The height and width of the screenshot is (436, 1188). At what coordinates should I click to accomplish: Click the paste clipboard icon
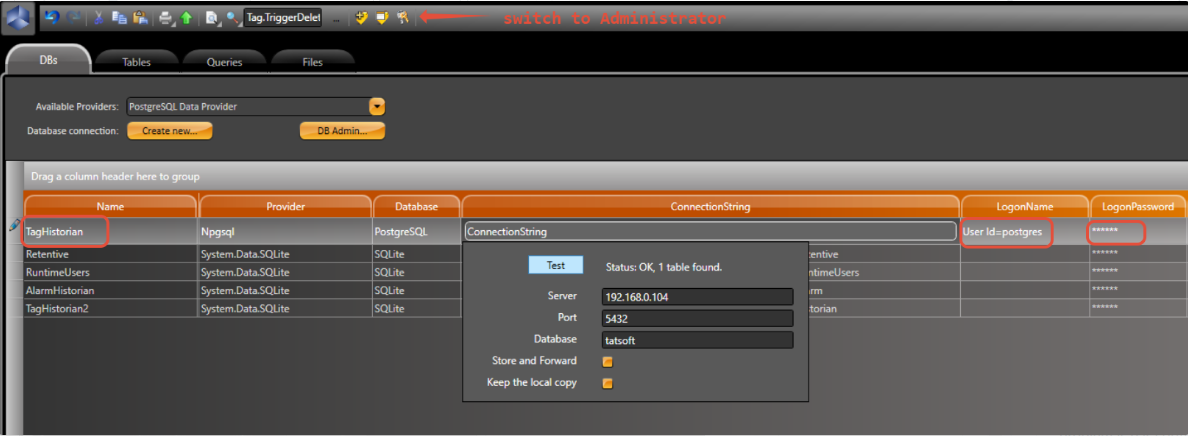click(139, 17)
